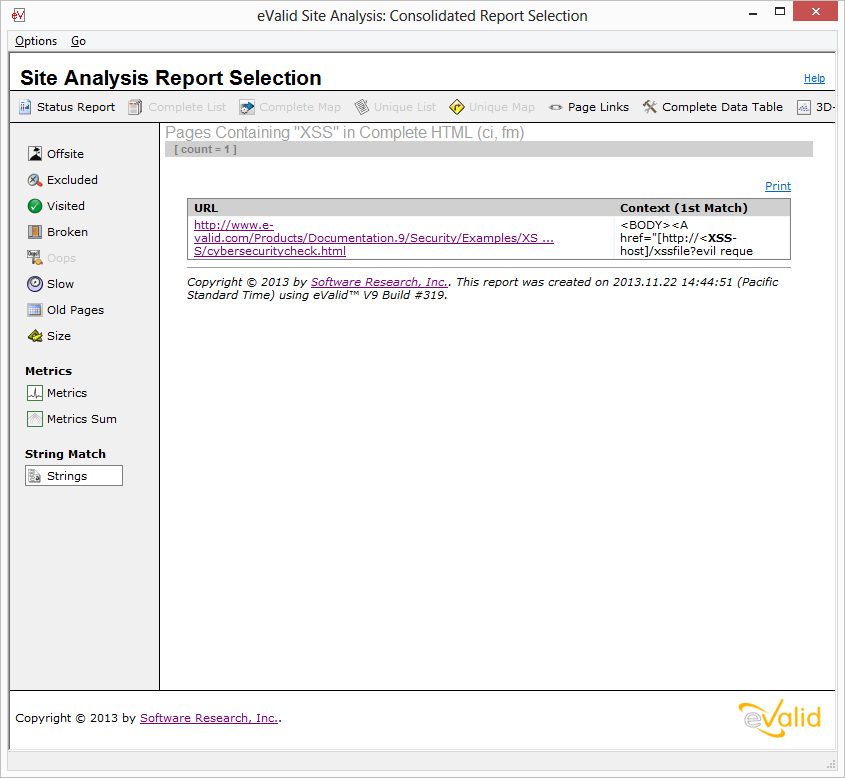The image size is (845, 778).
Task: Click the Offsite icon in sidebar
Action: point(35,154)
